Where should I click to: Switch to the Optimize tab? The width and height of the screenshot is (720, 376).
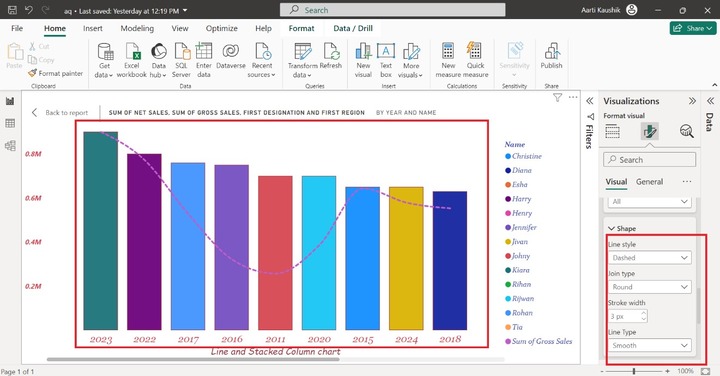(221, 28)
